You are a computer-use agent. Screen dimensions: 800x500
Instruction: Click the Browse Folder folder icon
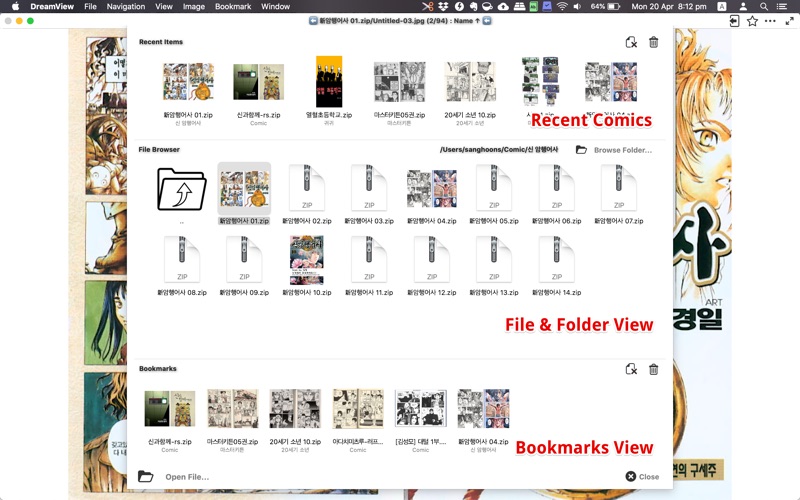(x=581, y=149)
